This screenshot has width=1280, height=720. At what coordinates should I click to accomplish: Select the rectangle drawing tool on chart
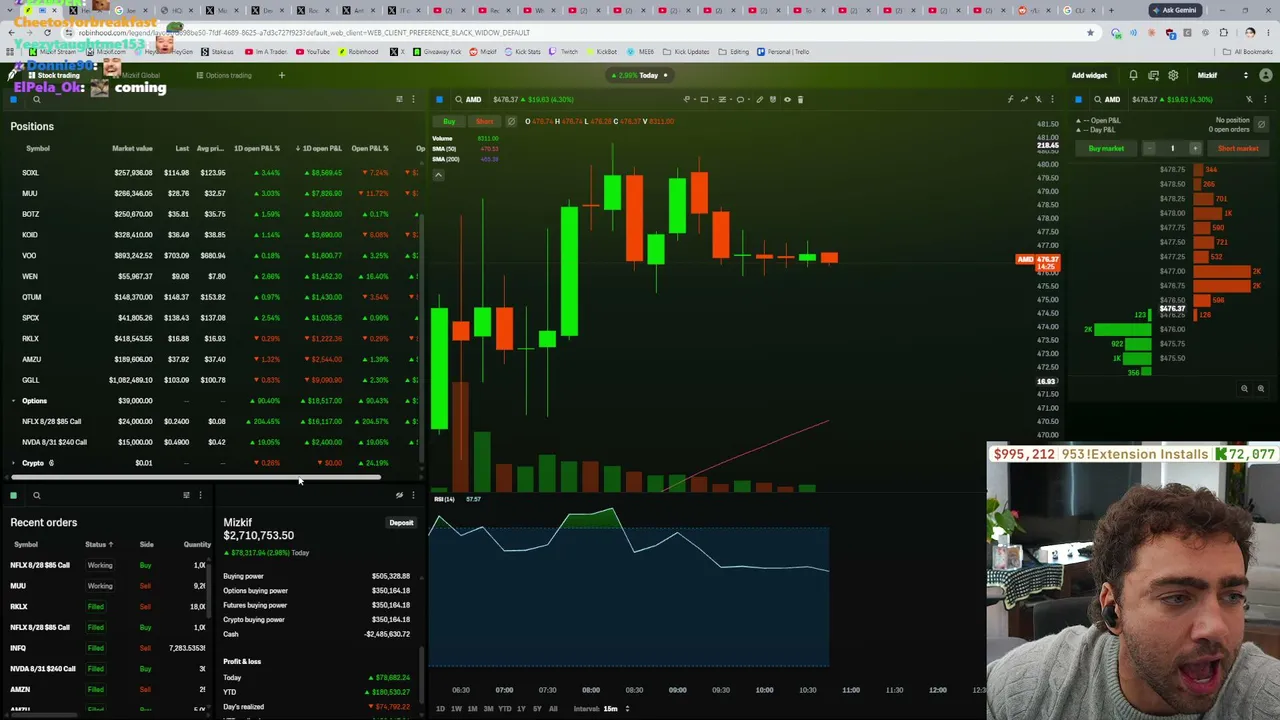[x=704, y=99]
